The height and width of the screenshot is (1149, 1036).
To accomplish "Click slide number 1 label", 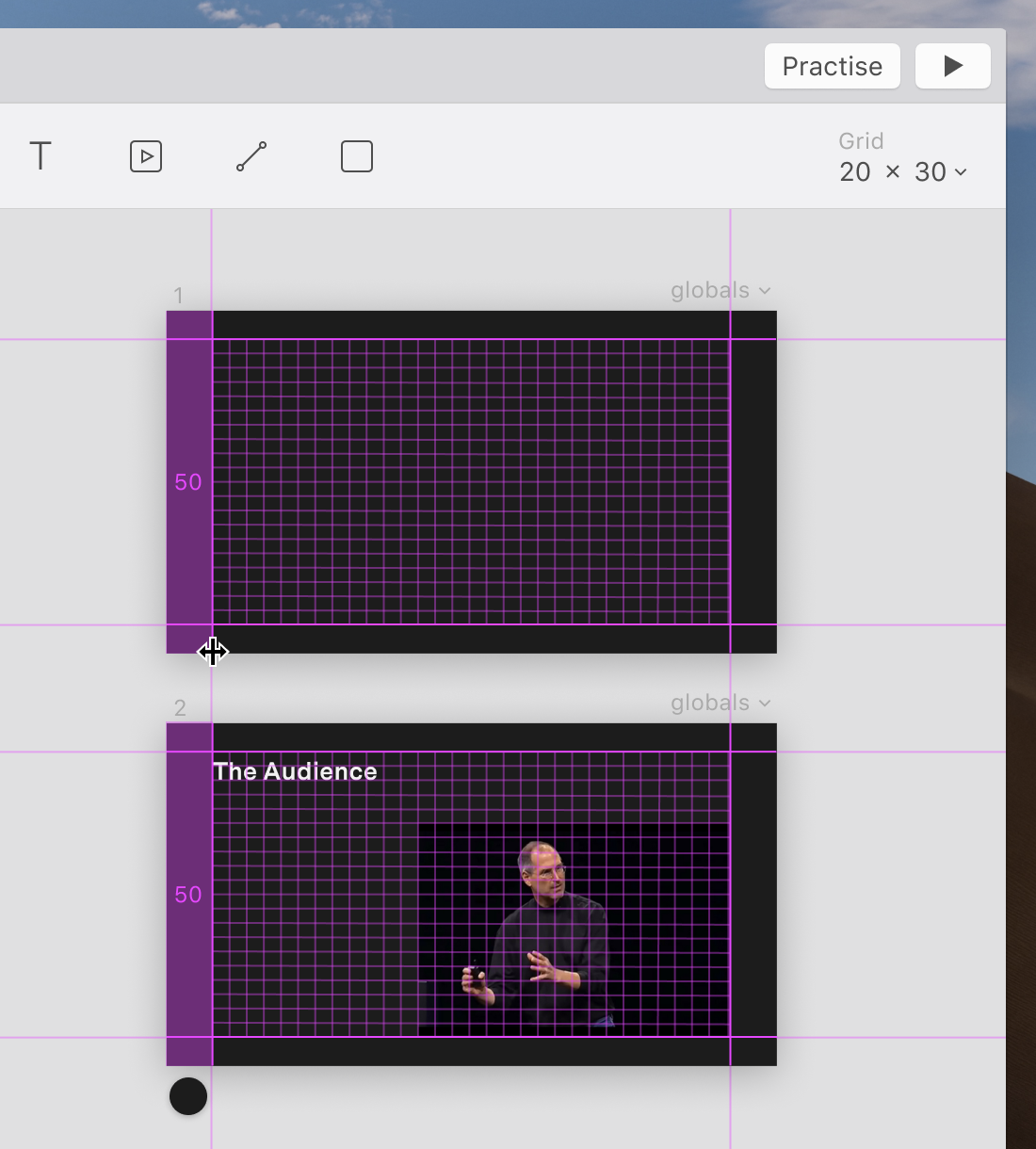I will point(178,296).
